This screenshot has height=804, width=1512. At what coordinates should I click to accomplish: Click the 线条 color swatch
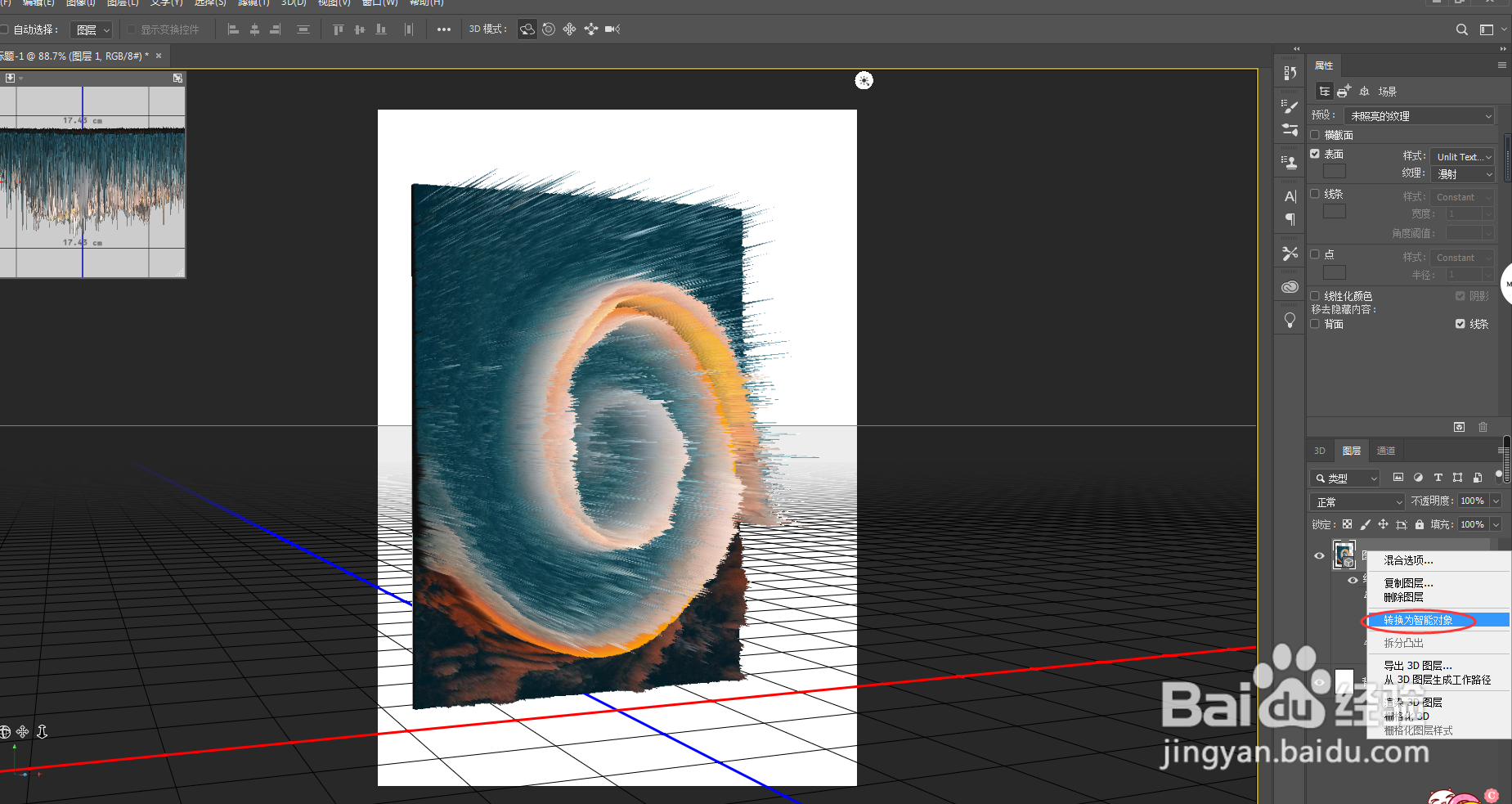1335,211
